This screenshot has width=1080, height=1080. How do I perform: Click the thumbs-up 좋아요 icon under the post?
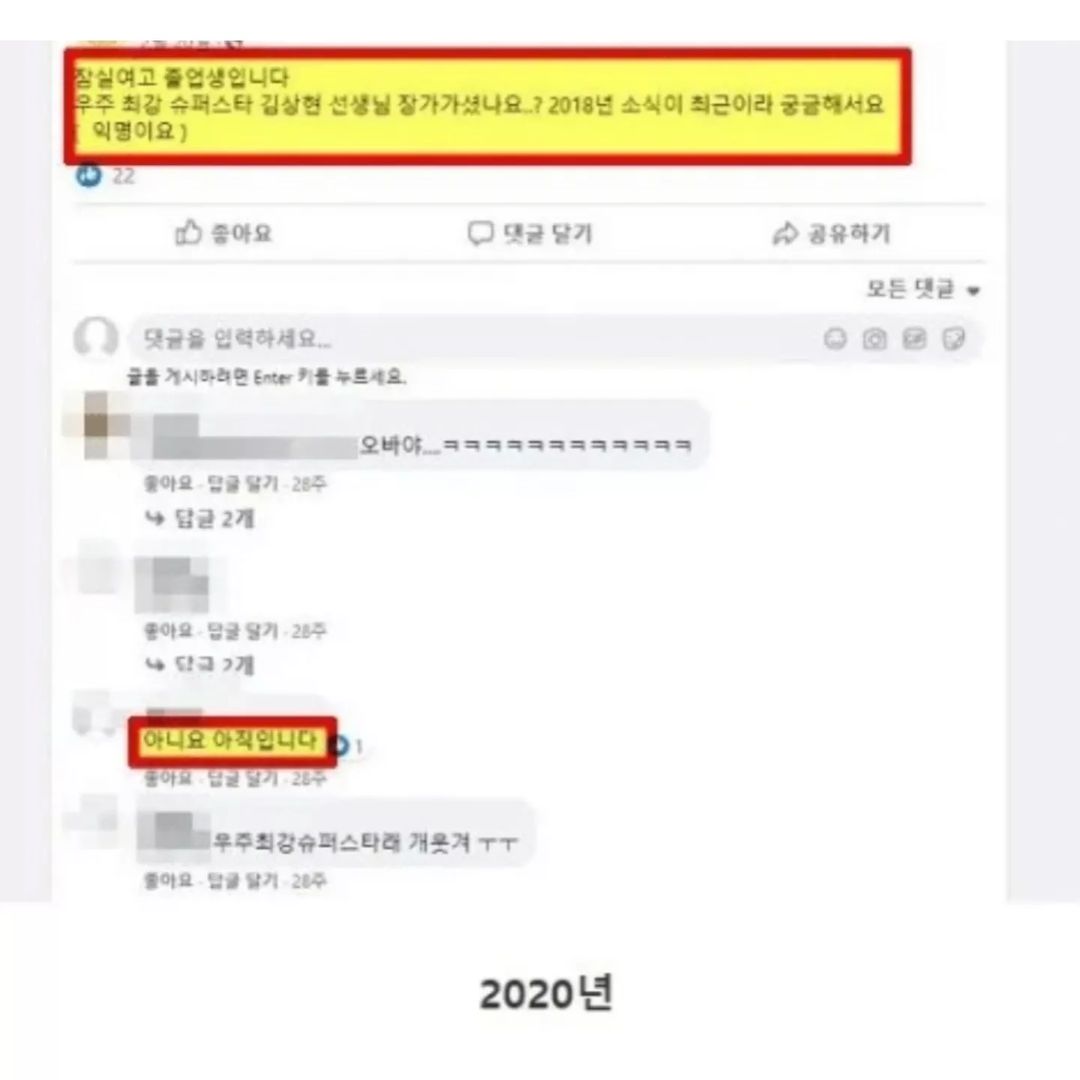[x=188, y=233]
